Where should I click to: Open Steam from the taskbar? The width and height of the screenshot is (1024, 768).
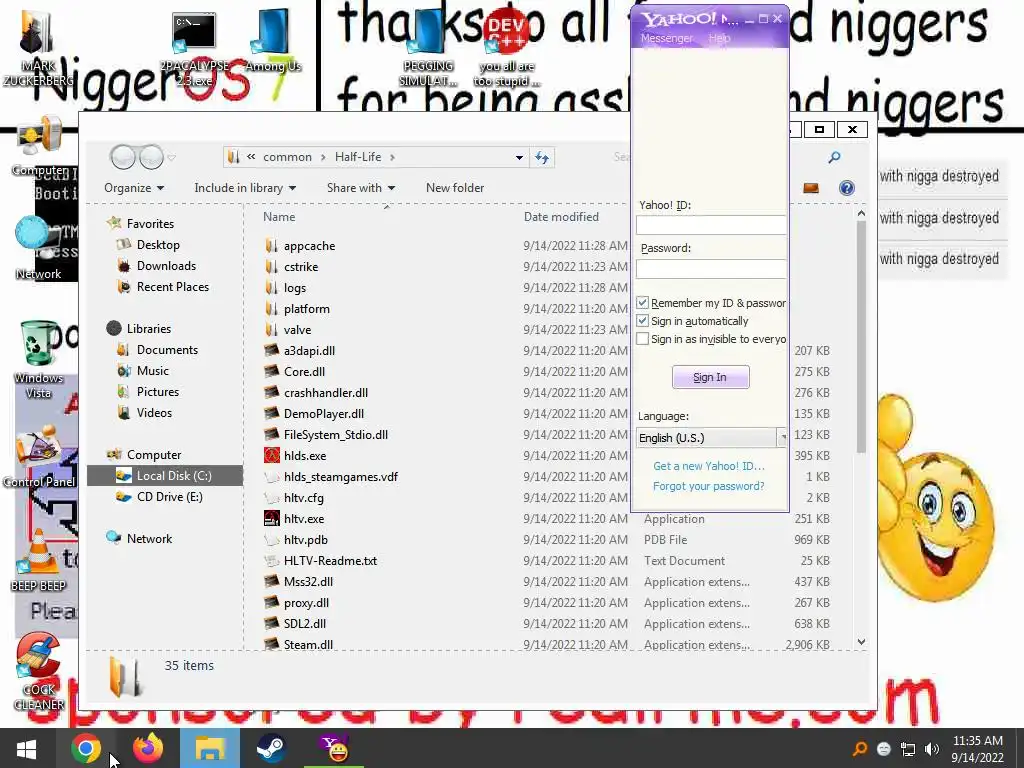point(270,748)
